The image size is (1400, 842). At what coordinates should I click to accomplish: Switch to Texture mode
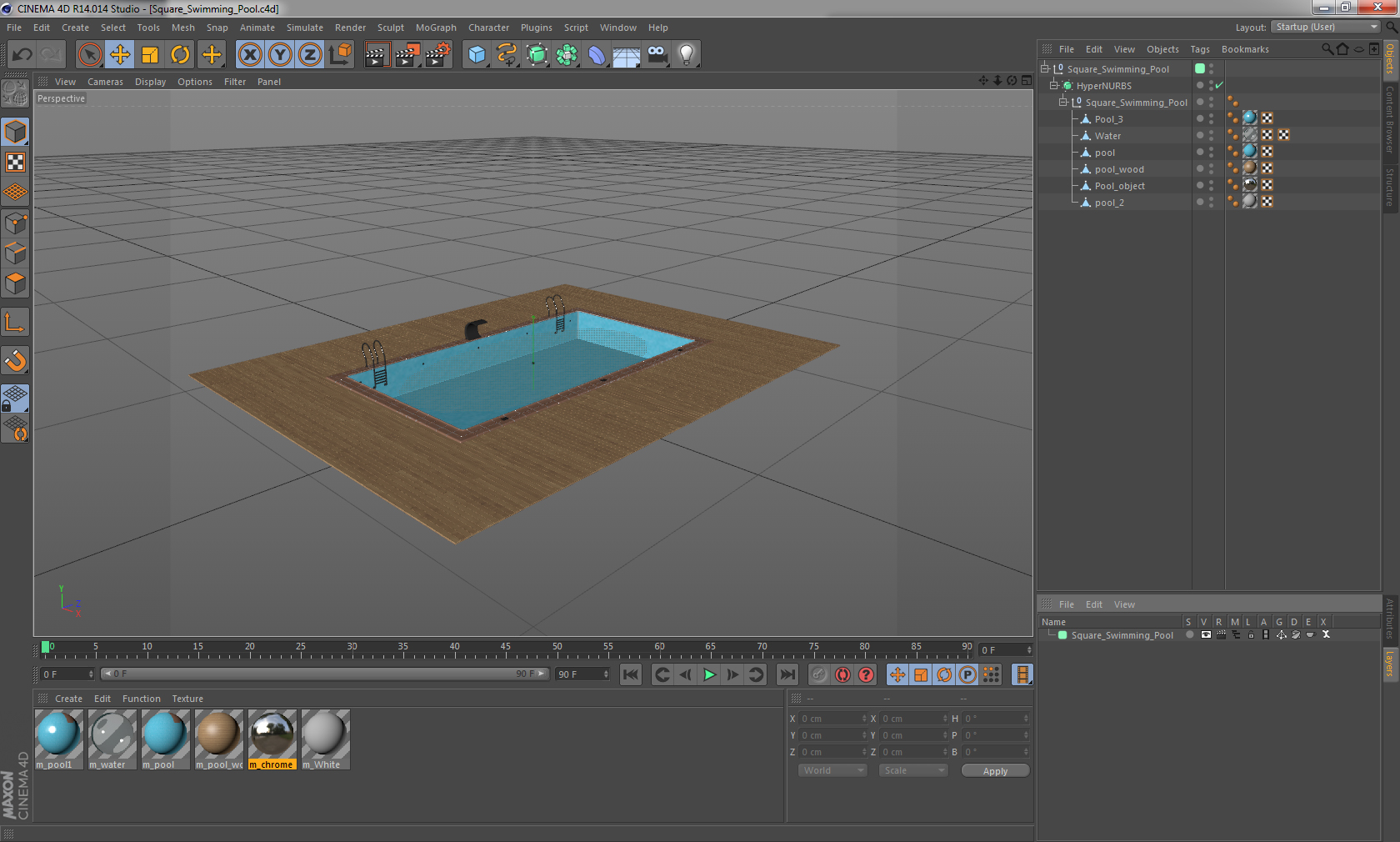point(16,162)
